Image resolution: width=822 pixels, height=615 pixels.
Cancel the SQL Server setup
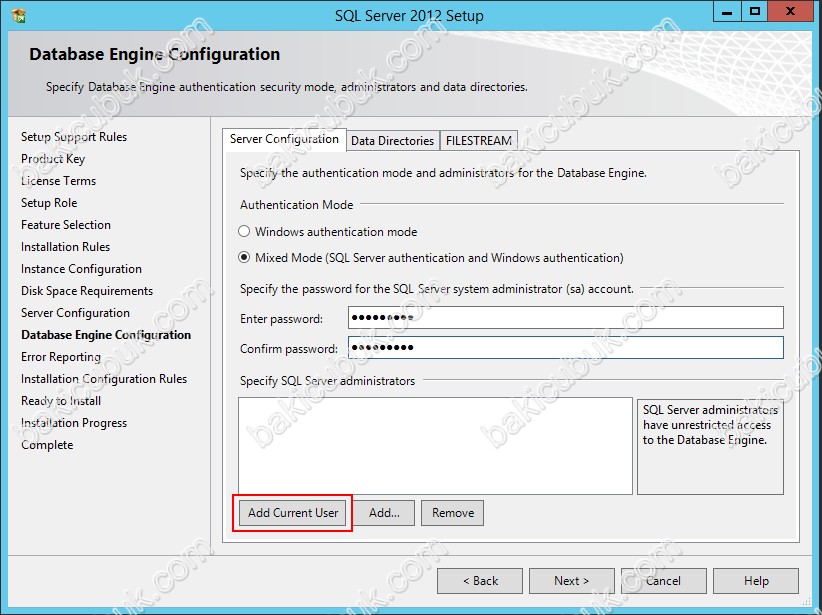tap(664, 581)
